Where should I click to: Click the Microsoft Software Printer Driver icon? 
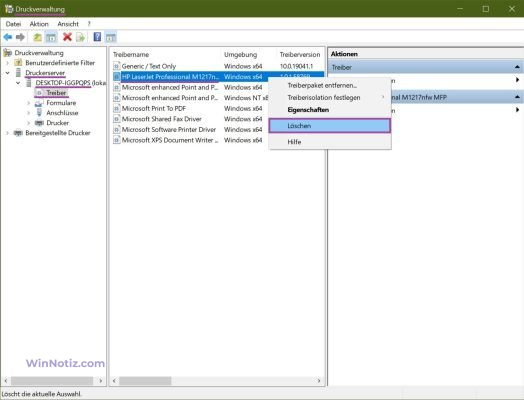coord(116,130)
